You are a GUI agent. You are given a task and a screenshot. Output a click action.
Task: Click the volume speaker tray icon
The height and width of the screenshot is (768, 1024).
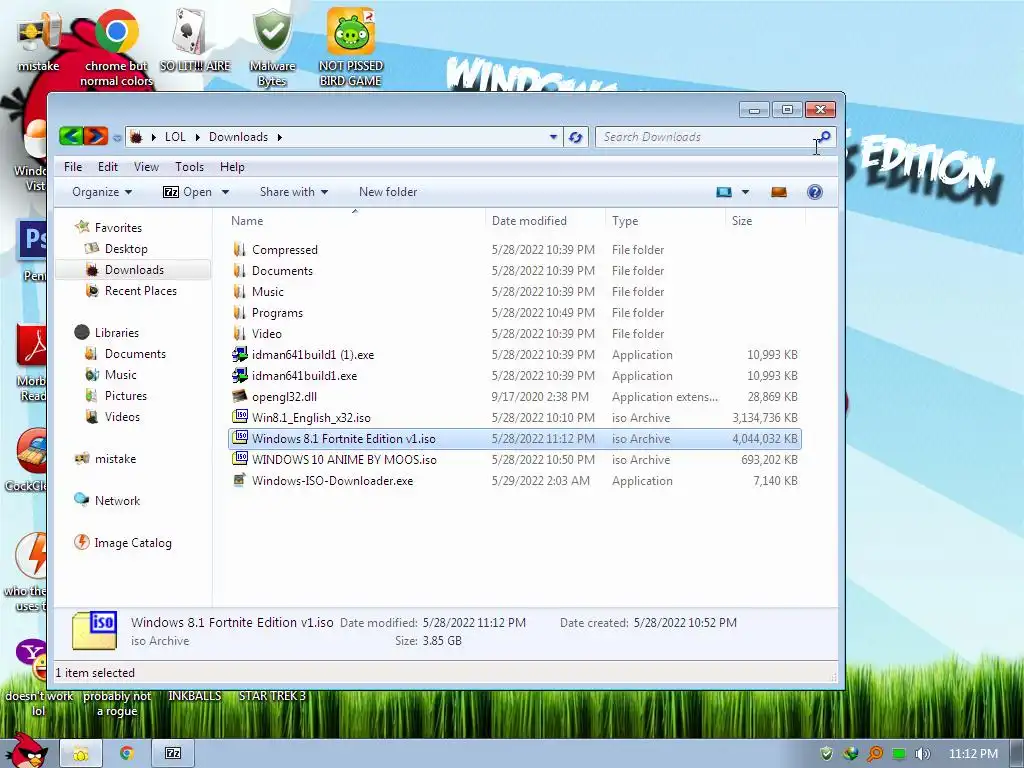[922, 754]
